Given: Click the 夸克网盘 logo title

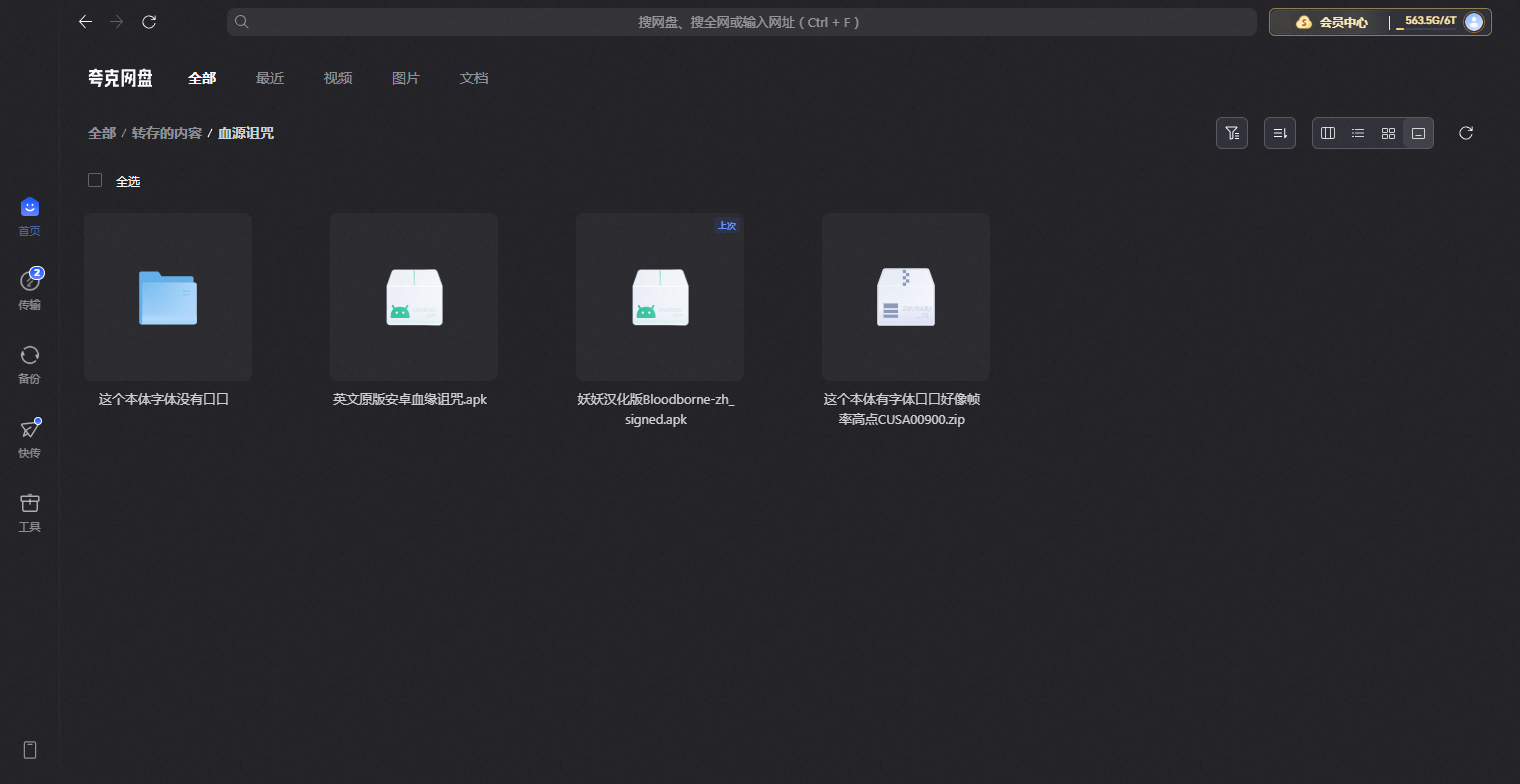Looking at the screenshot, I should (x=120, y=78).
